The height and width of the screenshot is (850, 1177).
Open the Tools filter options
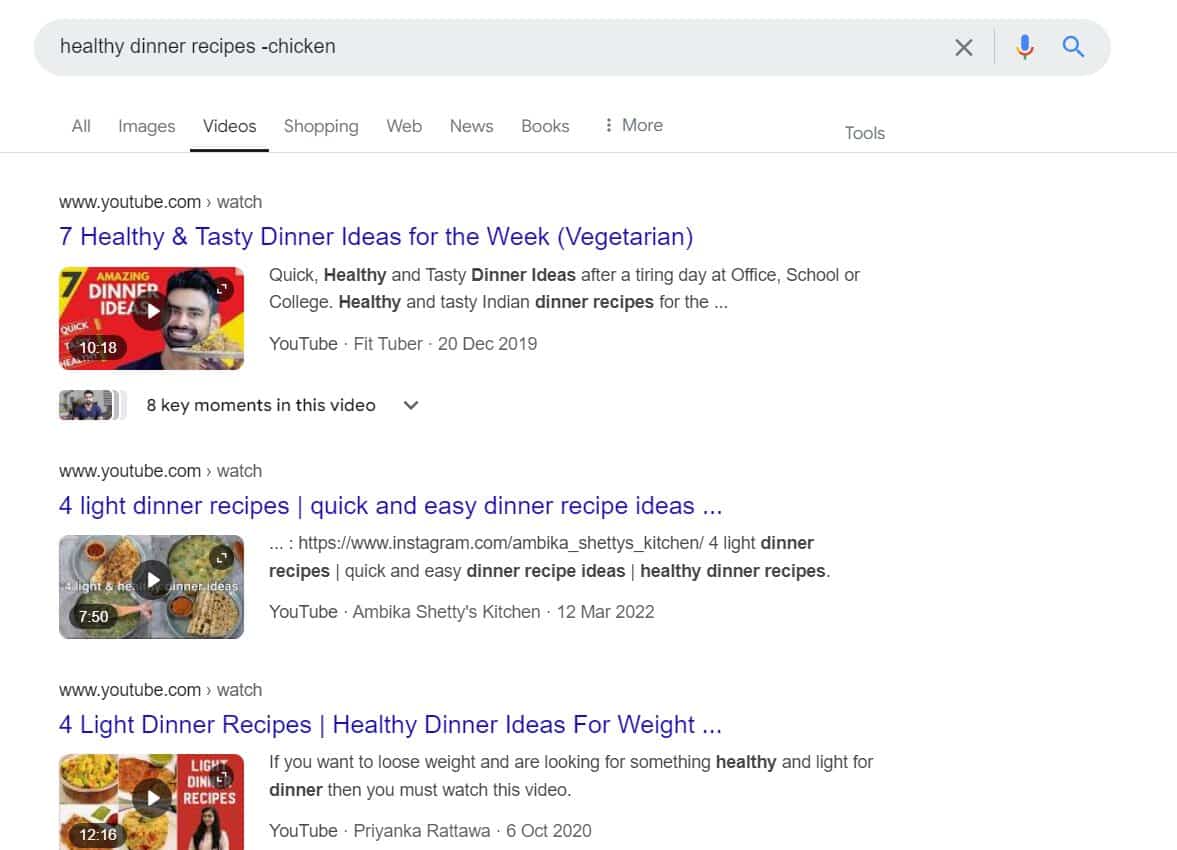tap(864, 133)
